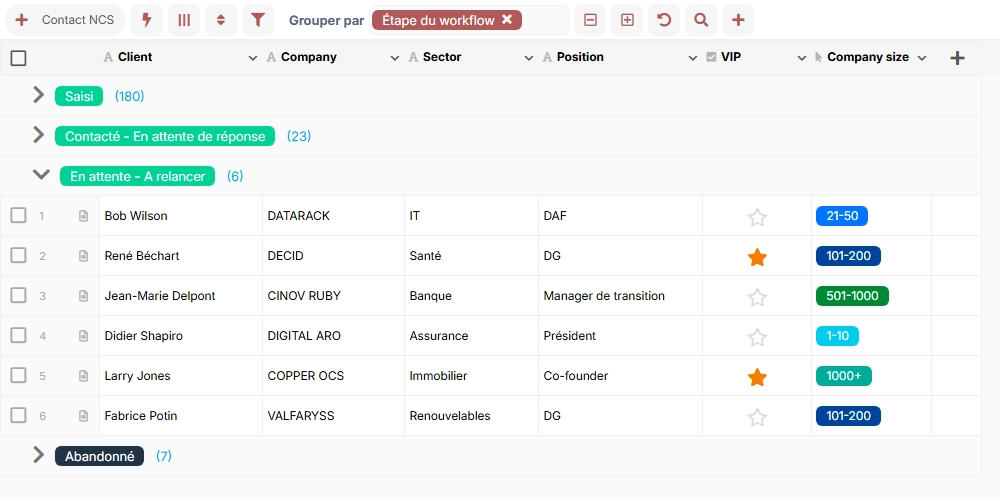Open the search magnifier icon
The height and width of the screenshot is (500, 1000).
[x=701, y=20]
